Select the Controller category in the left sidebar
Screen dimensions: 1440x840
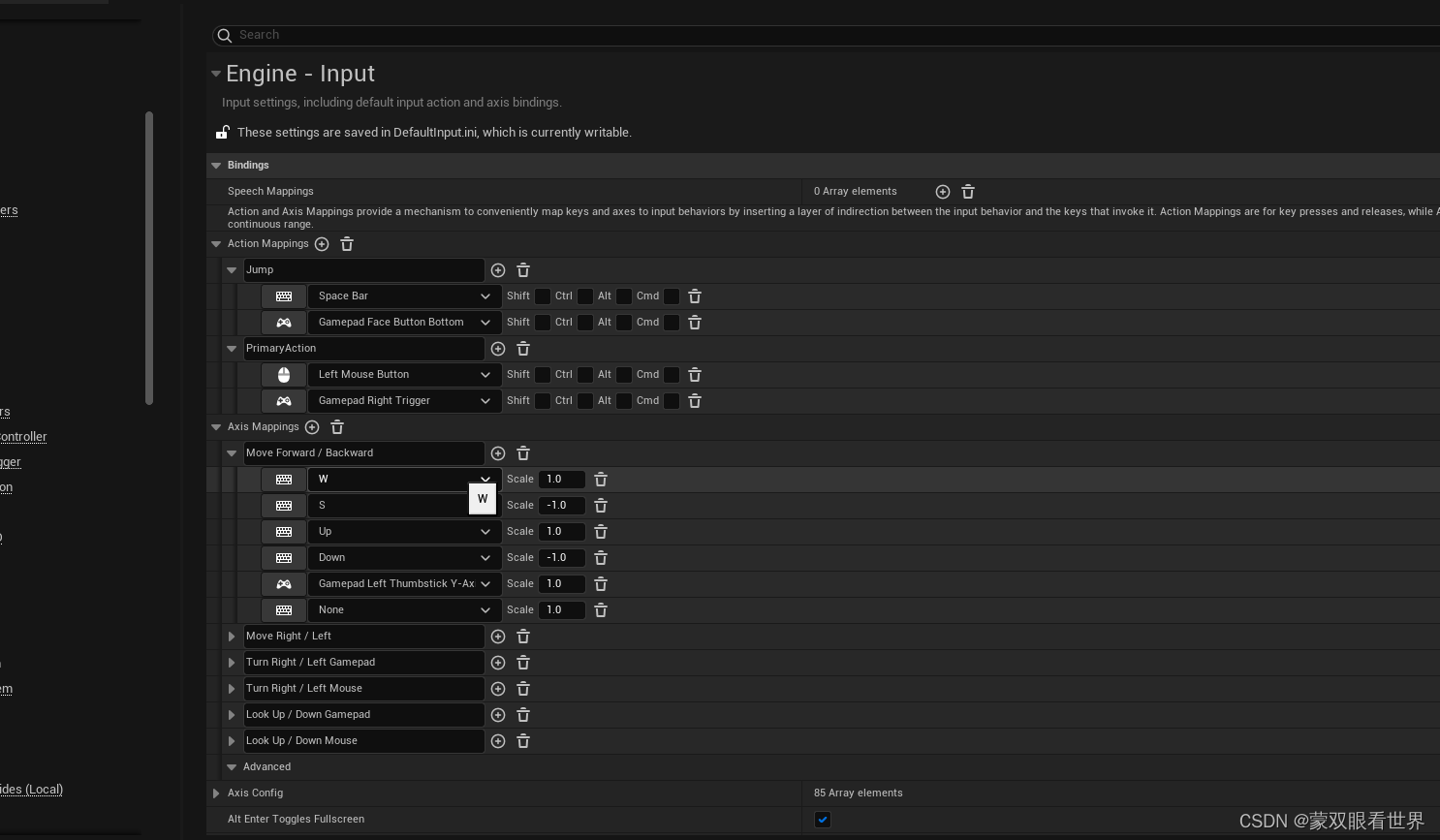pos(23,436)
